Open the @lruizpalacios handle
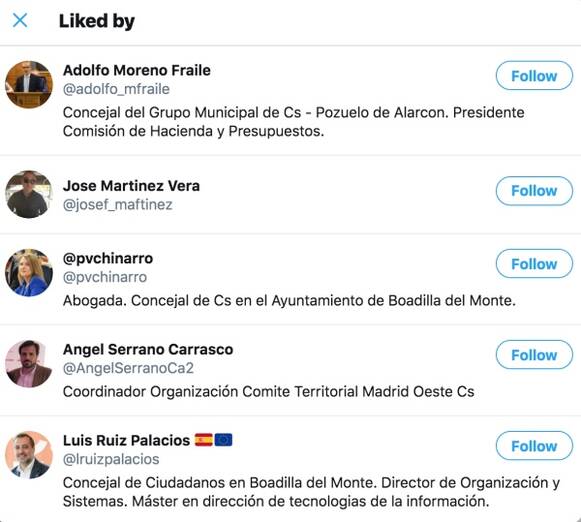Viewport: 581px width, 522px height. click(x=111, y=459)
